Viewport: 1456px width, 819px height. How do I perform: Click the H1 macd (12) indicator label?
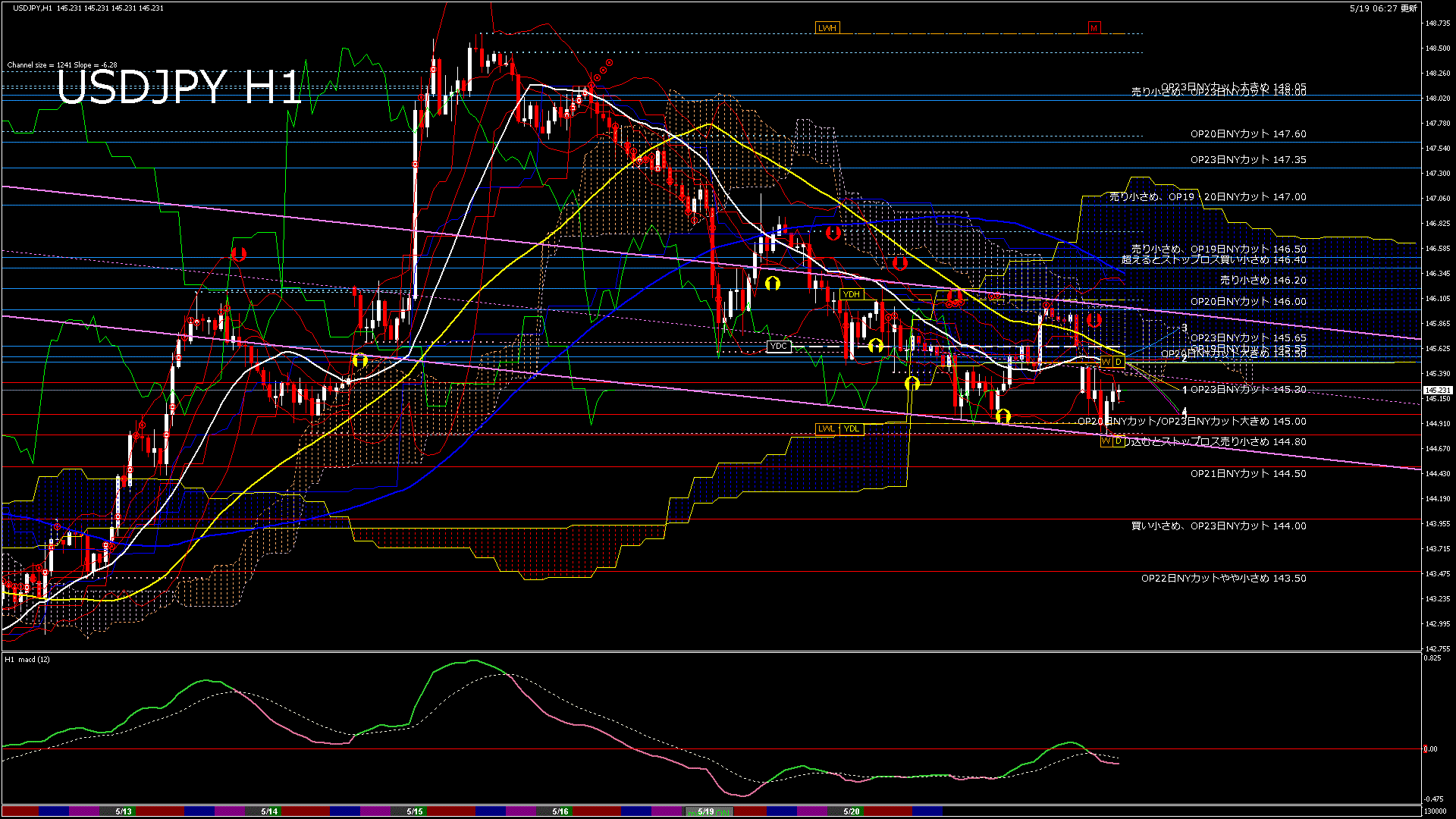pos(27,660)
